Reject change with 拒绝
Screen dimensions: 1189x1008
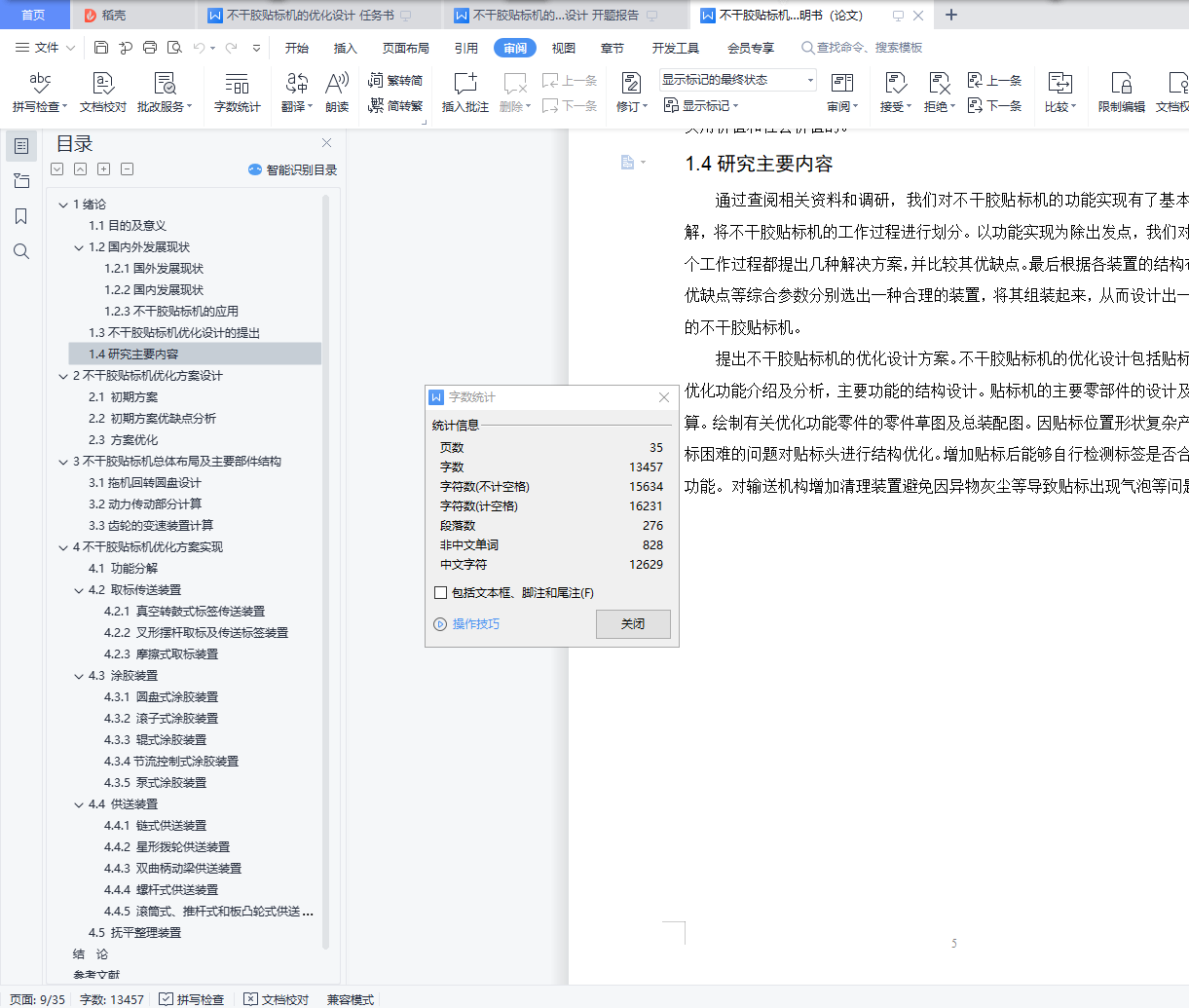[x=939, y=93]
